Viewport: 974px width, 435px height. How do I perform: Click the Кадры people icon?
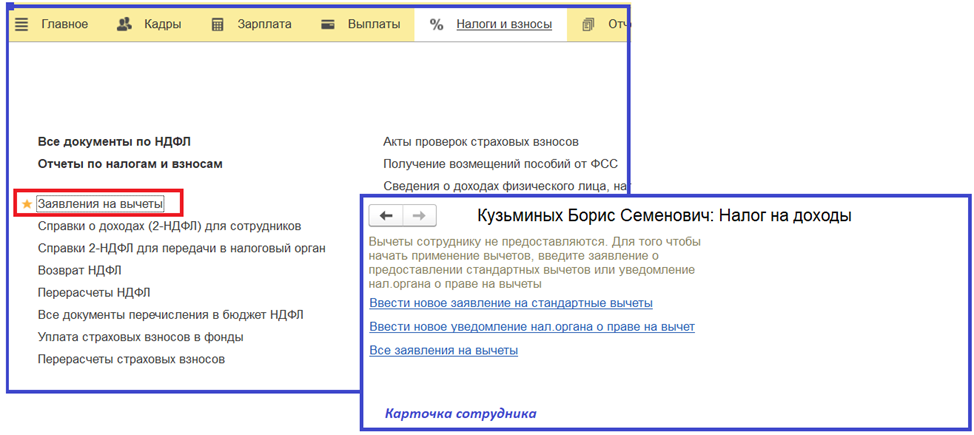[x=124, y=25]
